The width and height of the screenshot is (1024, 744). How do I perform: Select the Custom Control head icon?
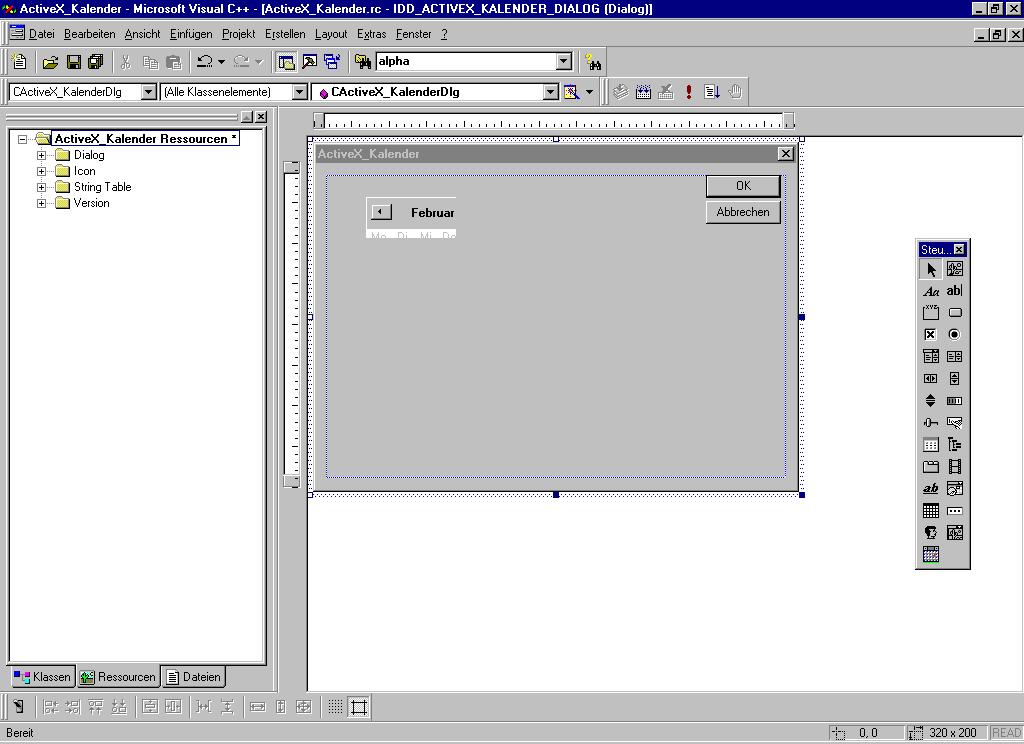931,533
